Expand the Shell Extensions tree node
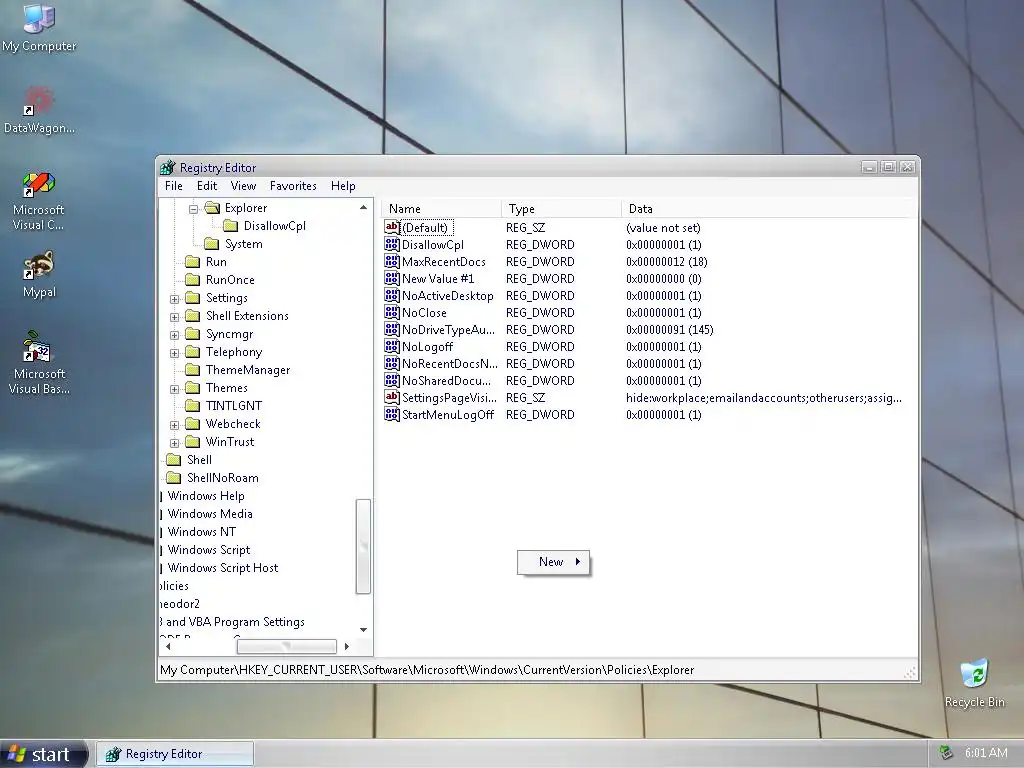 point(174,317)
